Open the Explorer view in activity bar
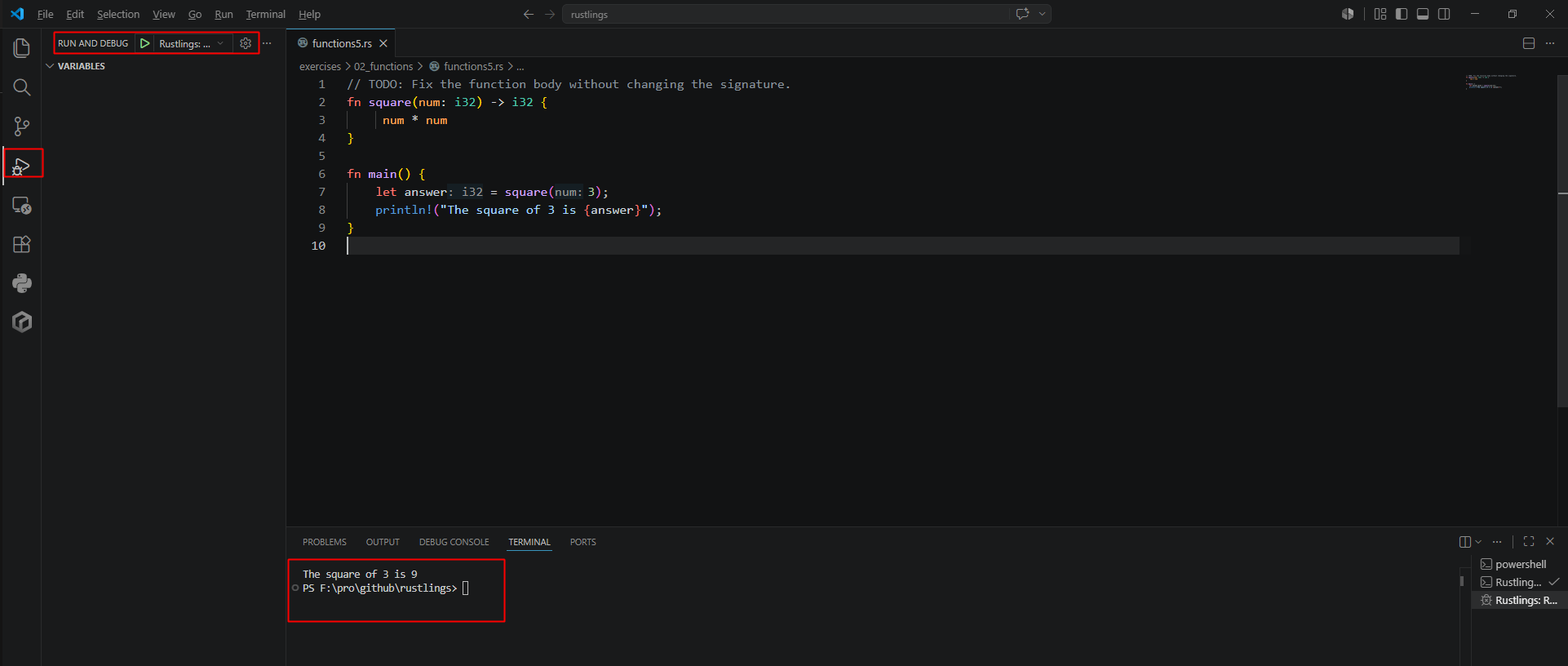The width and height of the screenshot is (1568, 666). pyautogui.click(x=22, y=48)
